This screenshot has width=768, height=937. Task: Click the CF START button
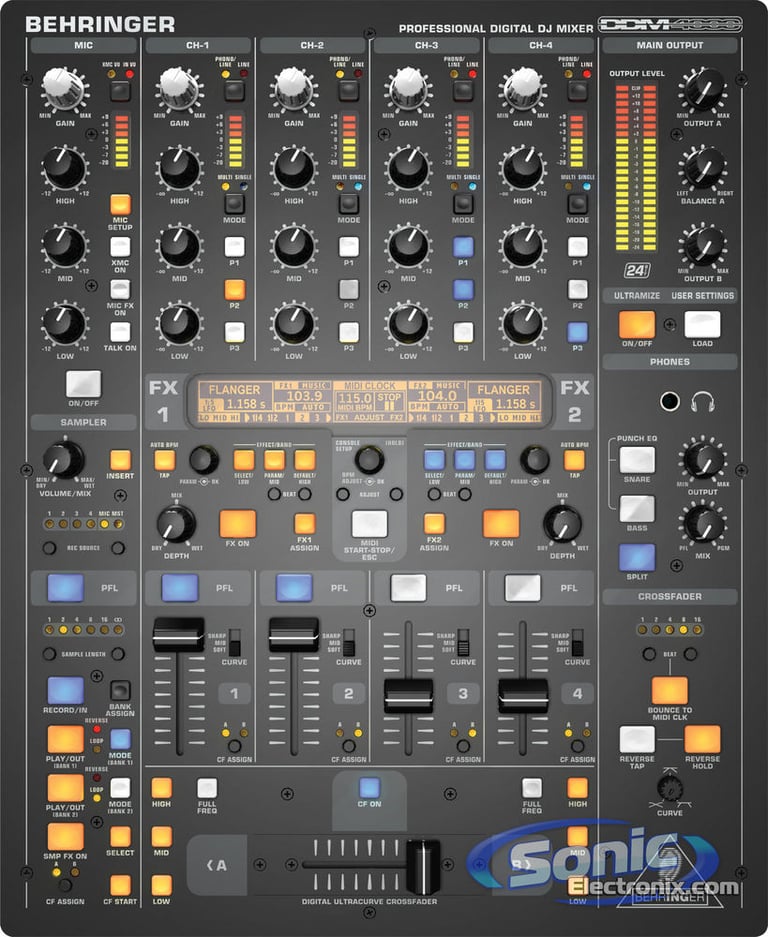coord(120,886)
